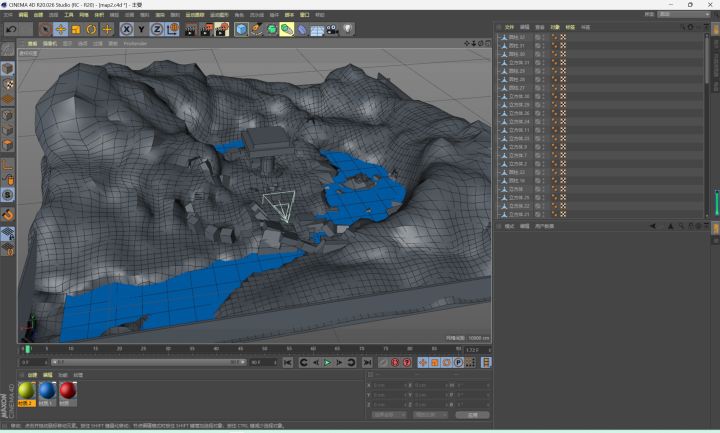Open Render Settings clapperboard with gear
Viewport: 720px width, 433px height.
coord(222,29)
